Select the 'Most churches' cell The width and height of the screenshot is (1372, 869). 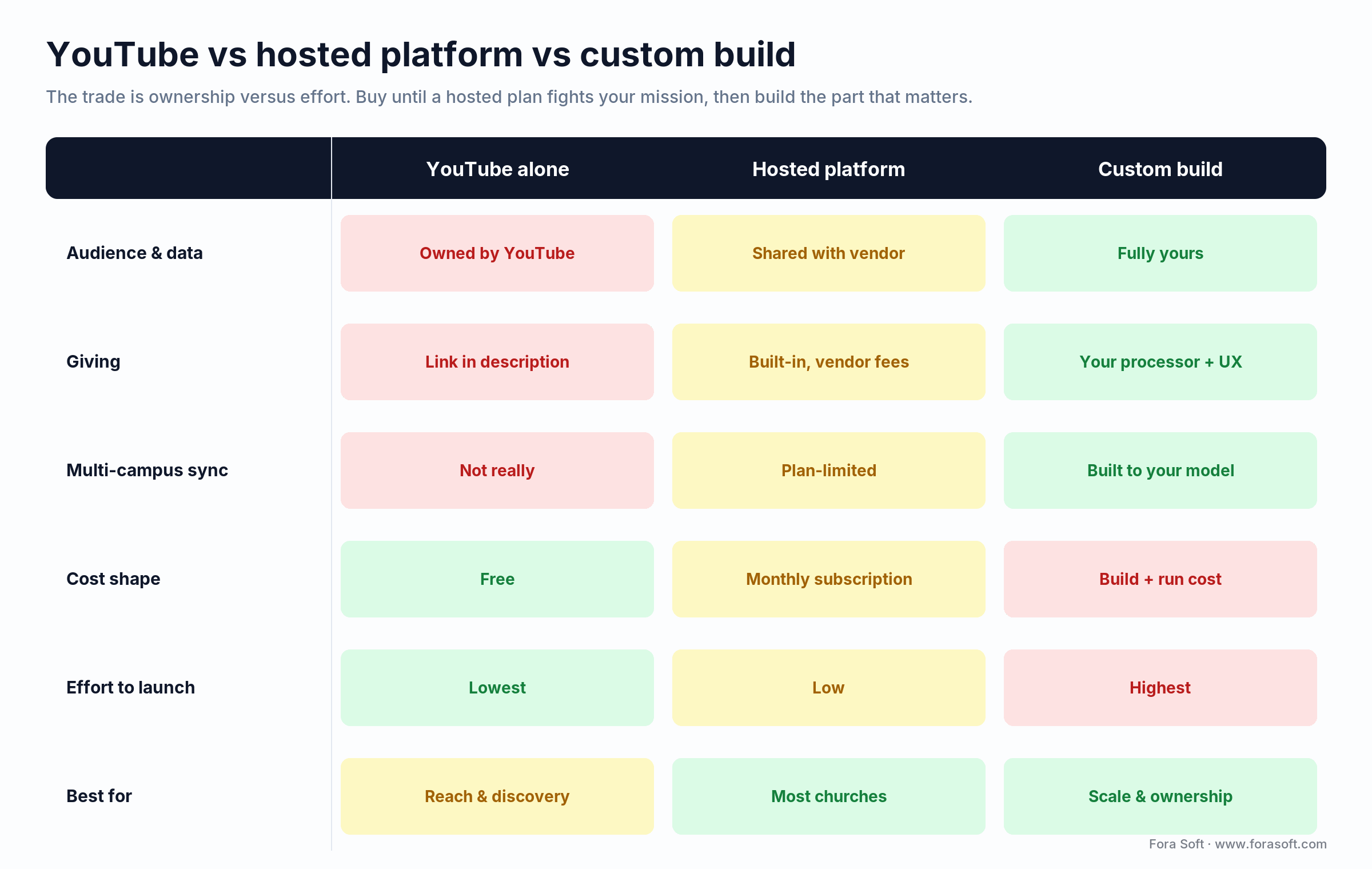click(829, 796)
